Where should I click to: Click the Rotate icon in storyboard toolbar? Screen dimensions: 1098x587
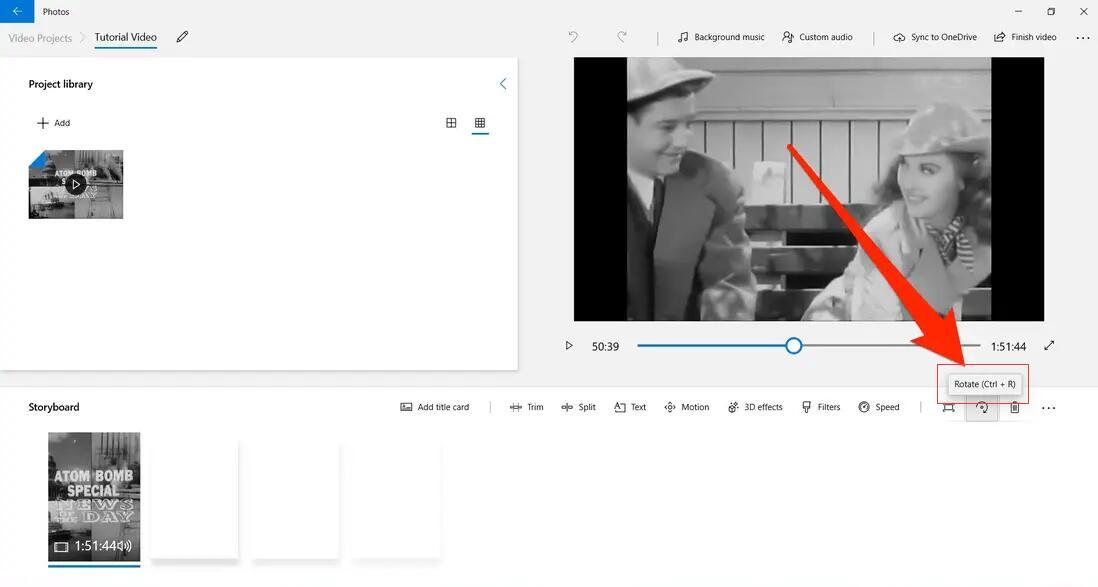point(982,408)
